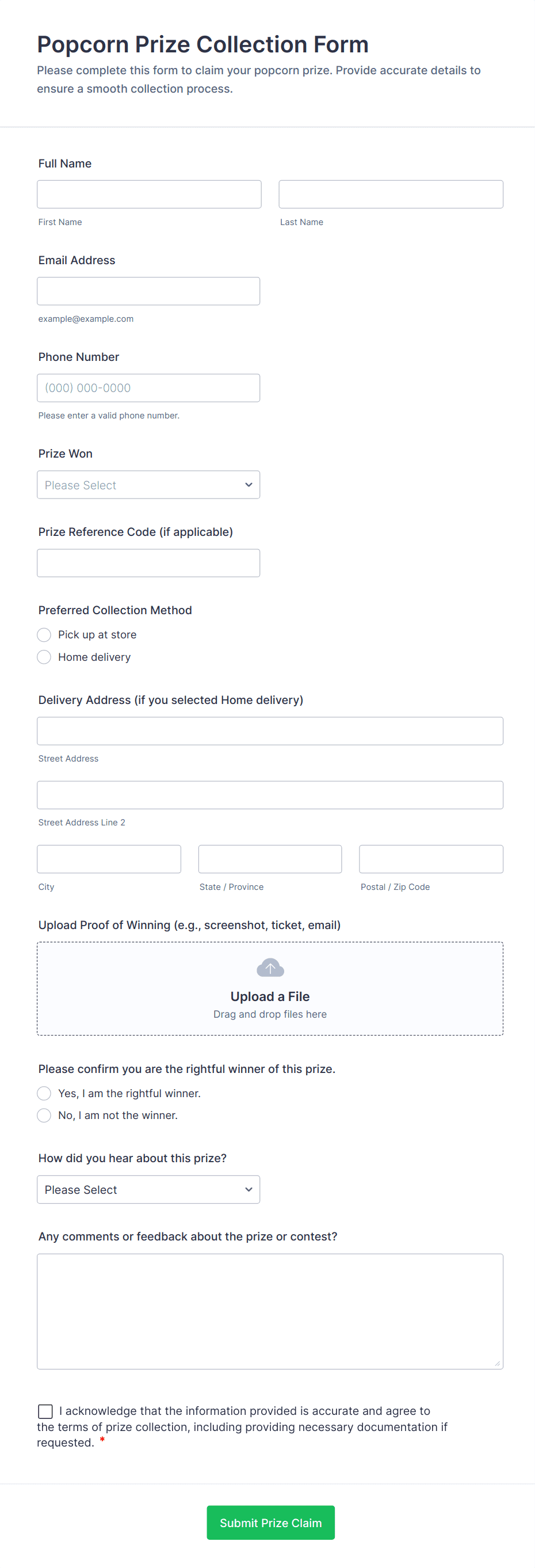Screen dimensions: 535x1568
Task: Click the Email Address field
Action: (148, 291)
